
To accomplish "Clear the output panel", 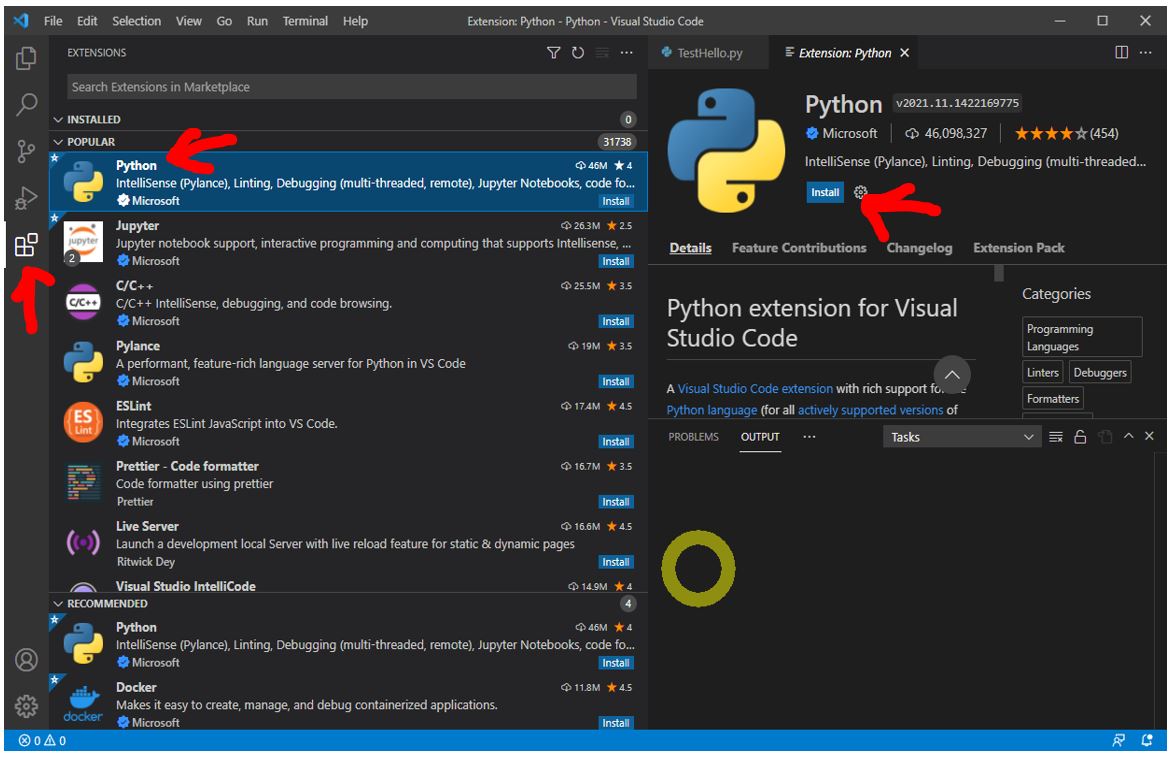I will point(1056,437).
